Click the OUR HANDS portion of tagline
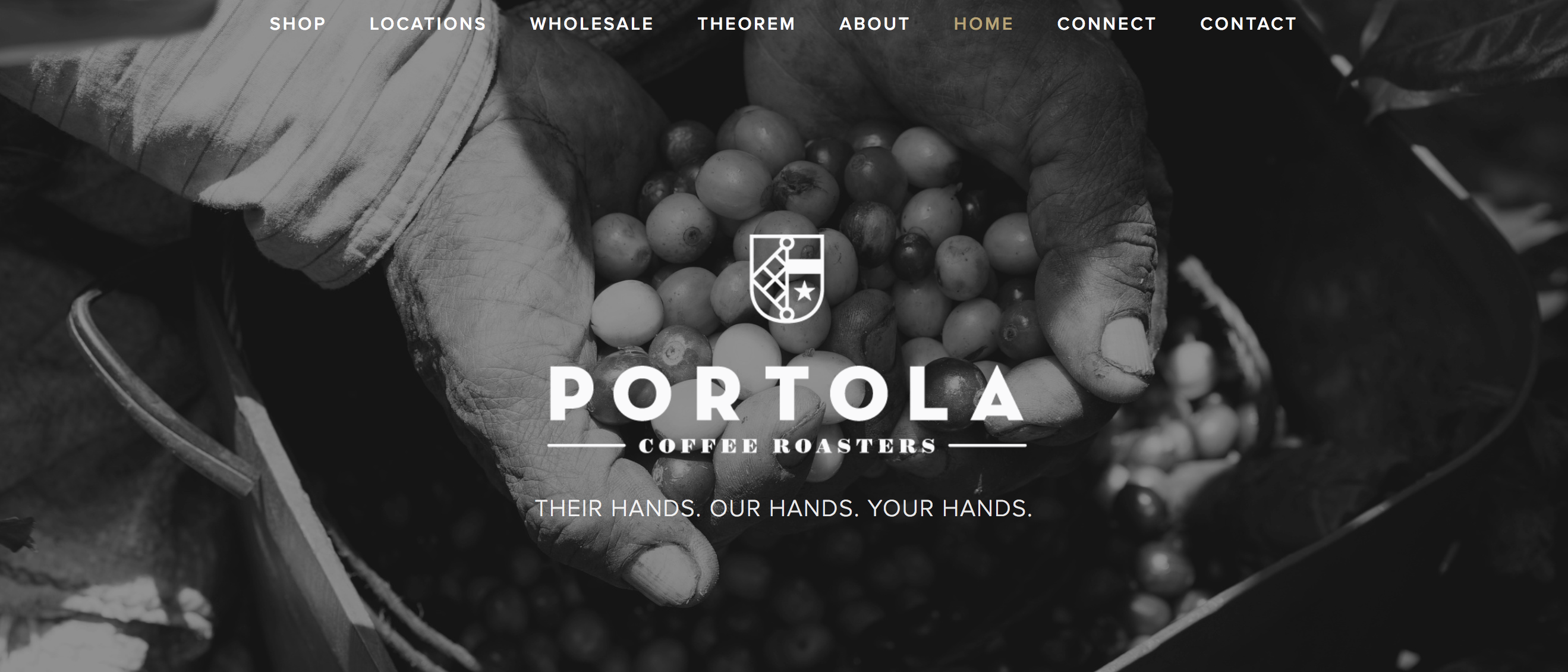The height and width of the screenshot is (672, 1568). [x=784, y=508]
